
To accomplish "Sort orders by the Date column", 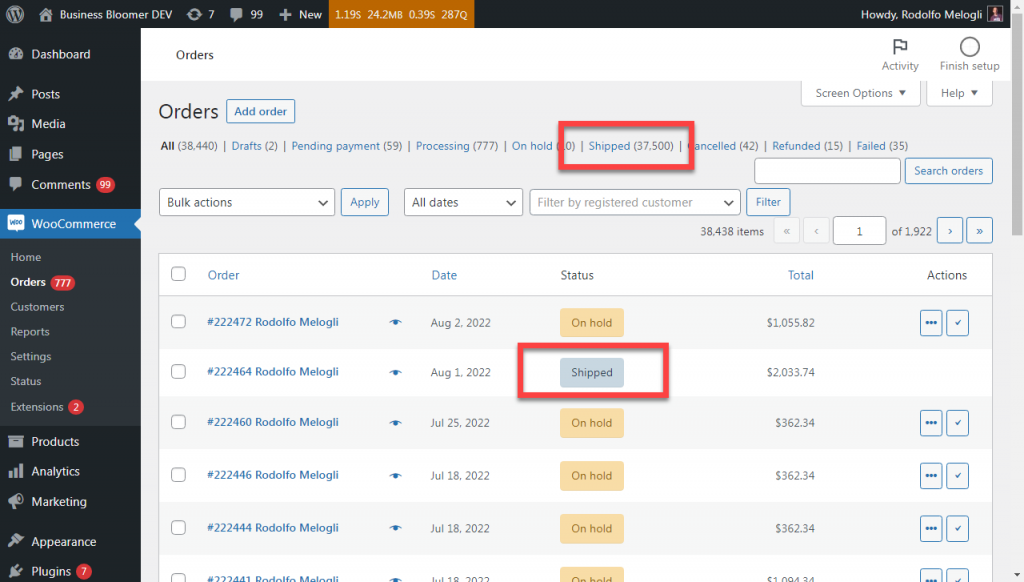I will click(x=444, y=275).
